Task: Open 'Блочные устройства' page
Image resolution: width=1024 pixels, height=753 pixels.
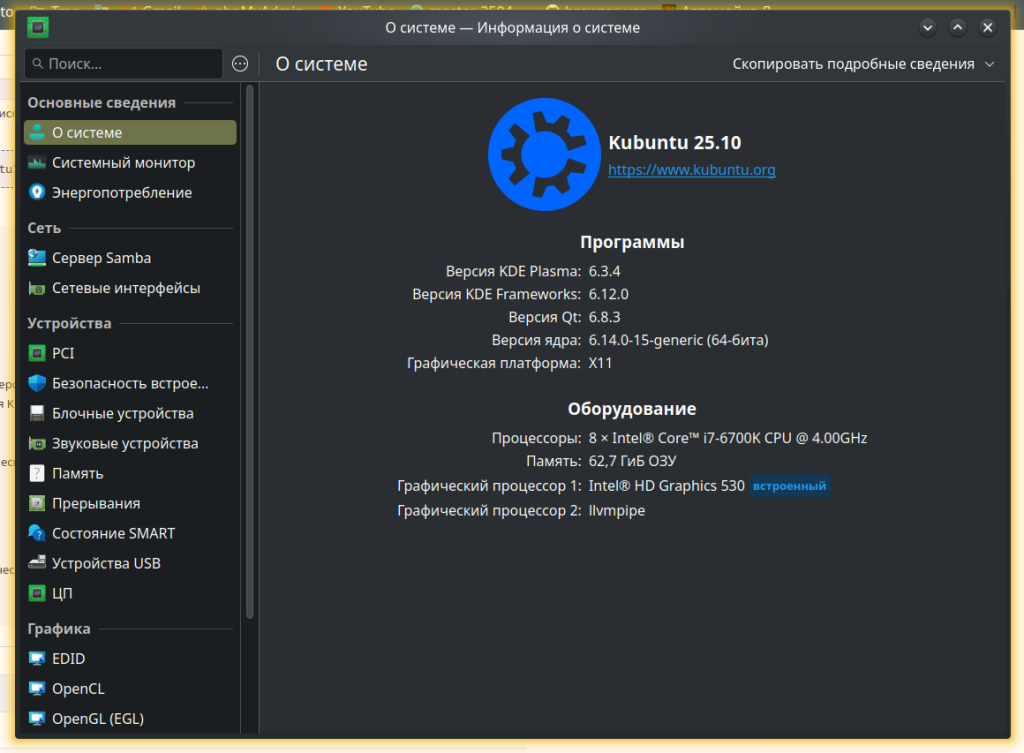Action: 130,413
